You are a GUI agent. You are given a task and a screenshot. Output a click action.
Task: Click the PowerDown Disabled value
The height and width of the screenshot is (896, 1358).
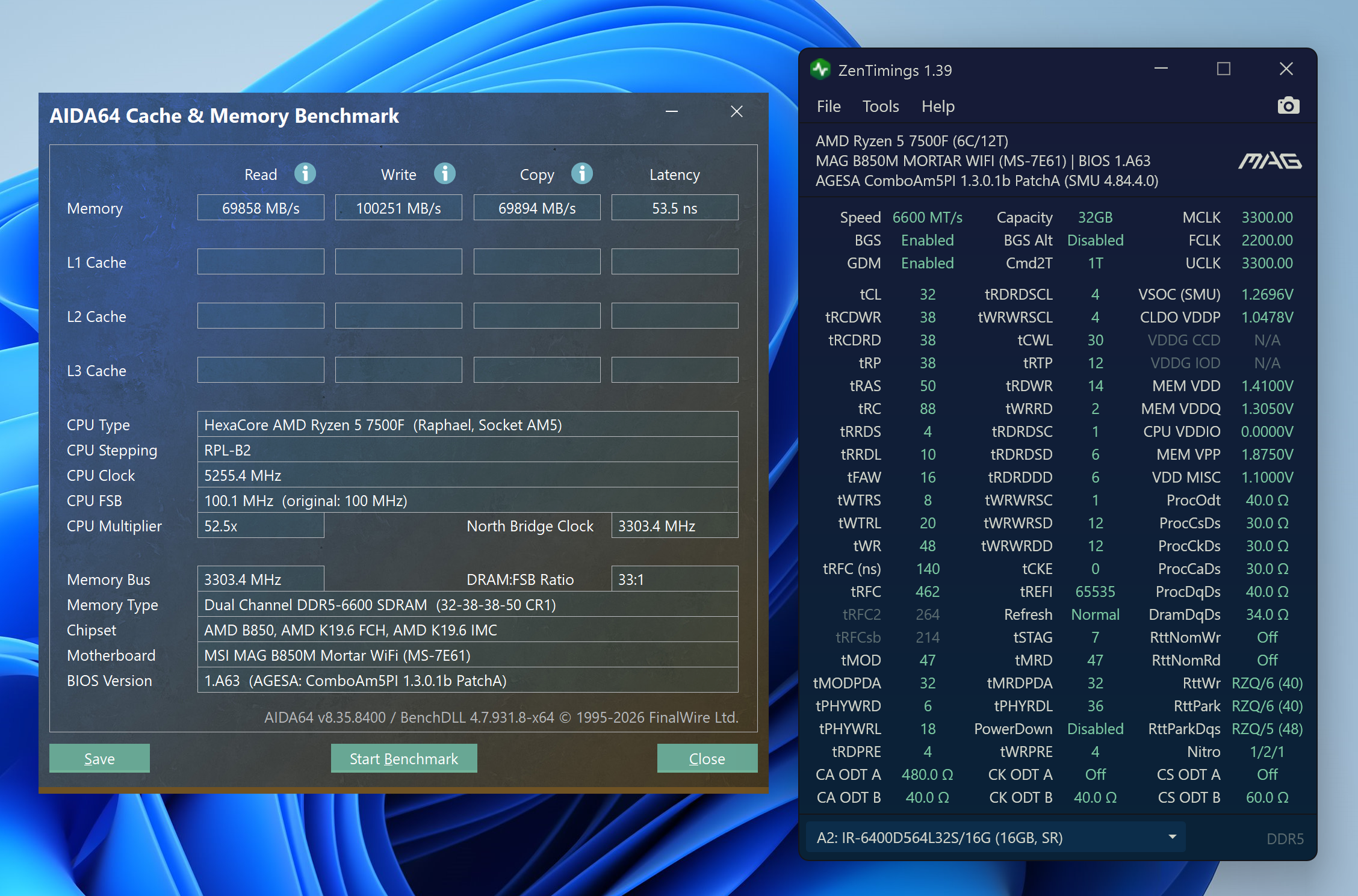click(x=1095, y=729)
